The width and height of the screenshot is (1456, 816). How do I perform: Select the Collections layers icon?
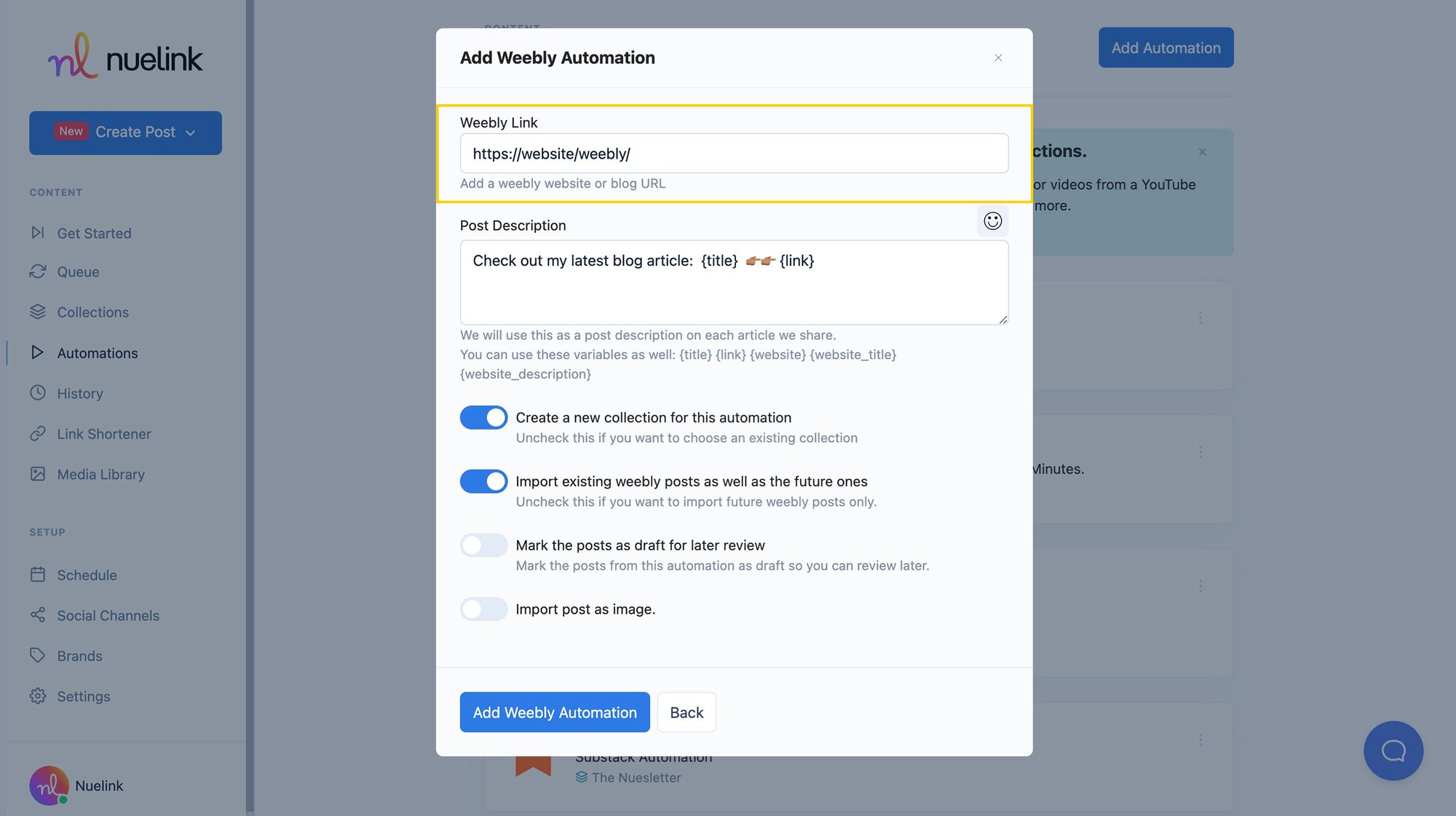pos(37,312)
